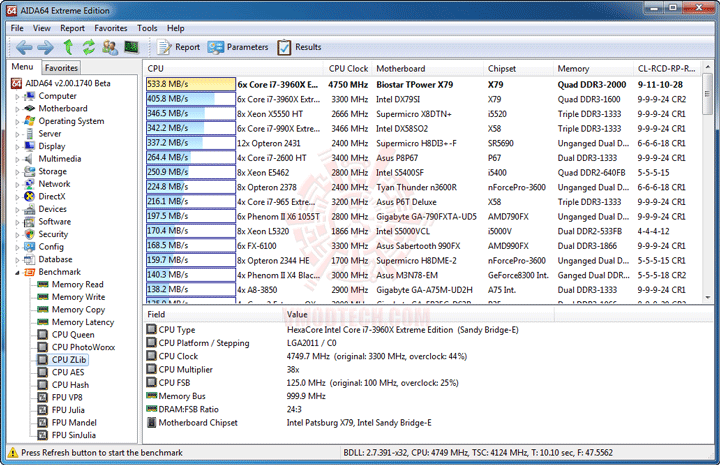
Task: Select the Storage tree item
Action: [x=45, y=171]
